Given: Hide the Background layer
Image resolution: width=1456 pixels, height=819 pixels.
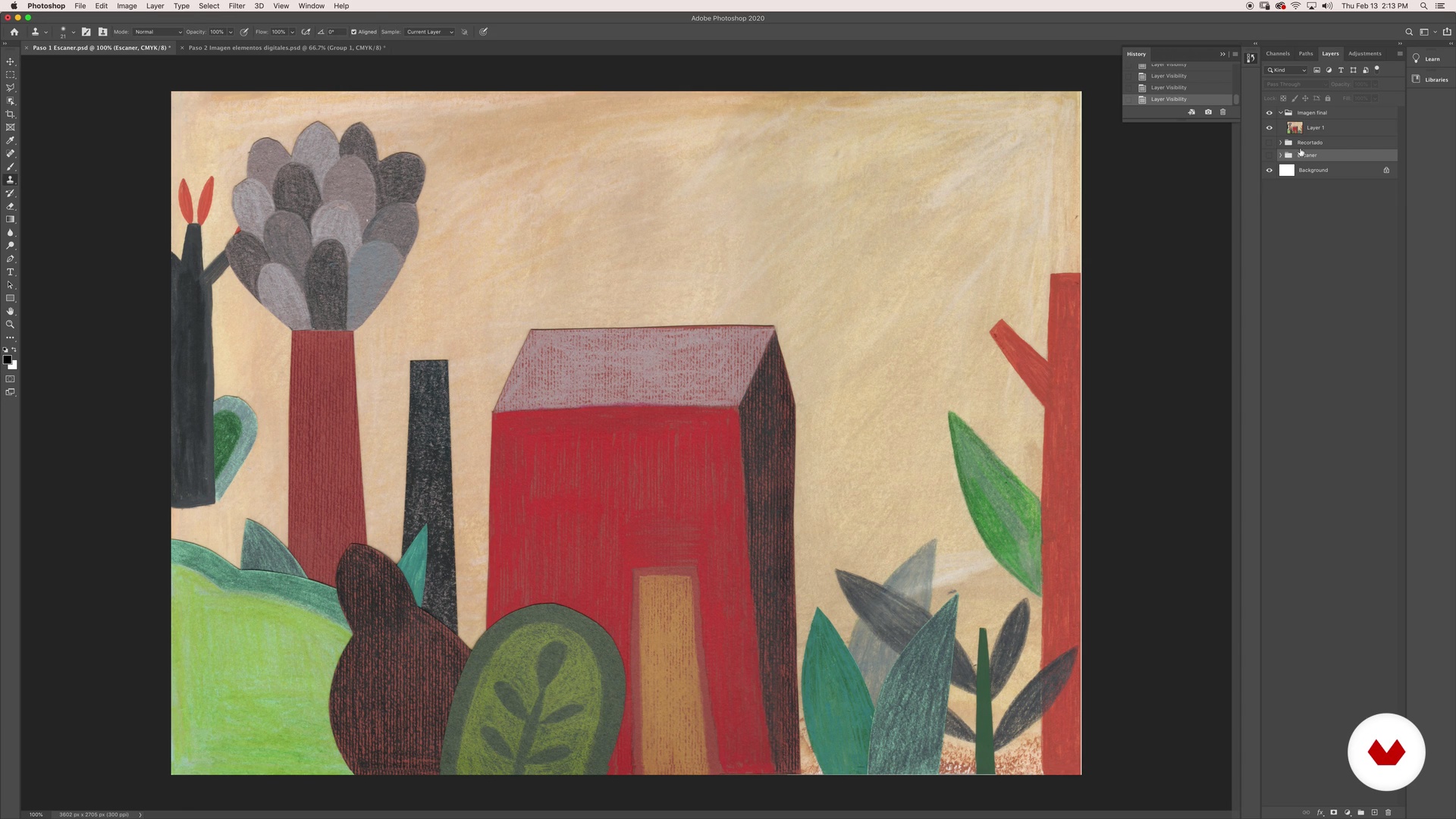Looking at the screenshot, I should pyautogui.click(x=1269, y=171).
